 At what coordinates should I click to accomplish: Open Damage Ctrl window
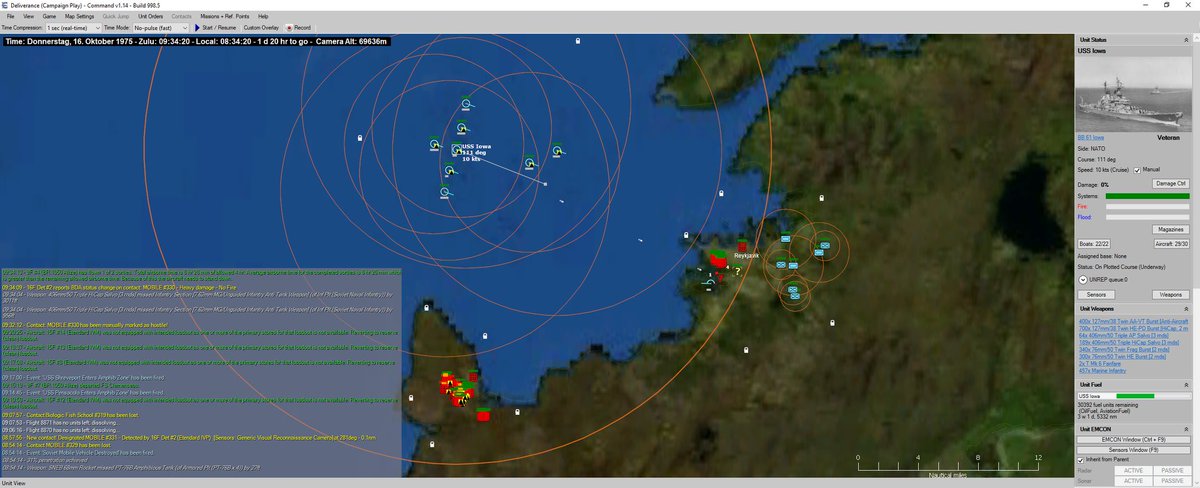point(1171,184)
